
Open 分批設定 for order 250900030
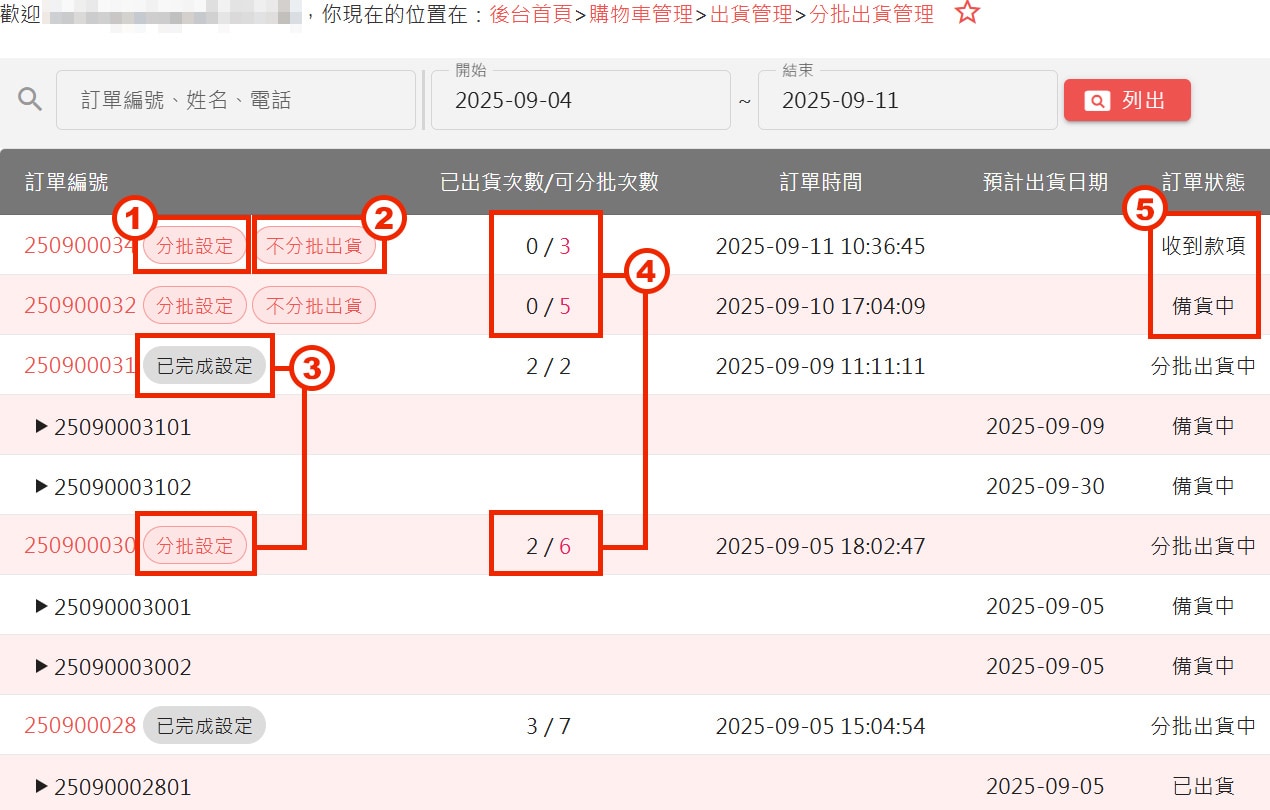[x=194, y=546]
